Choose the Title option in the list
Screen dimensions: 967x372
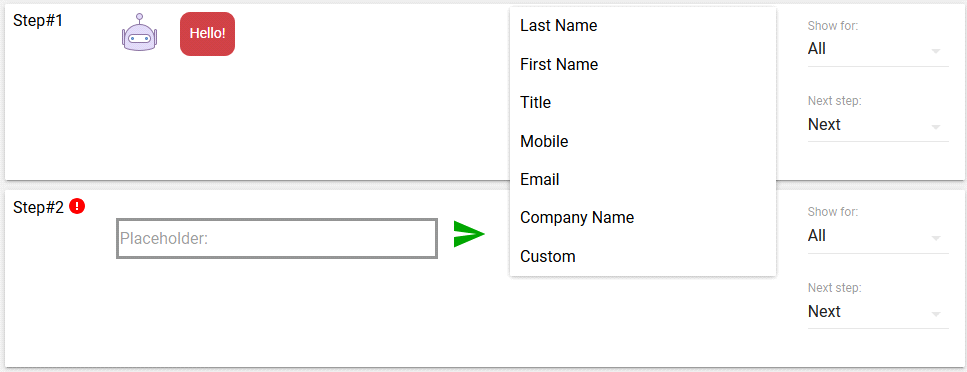643,102
